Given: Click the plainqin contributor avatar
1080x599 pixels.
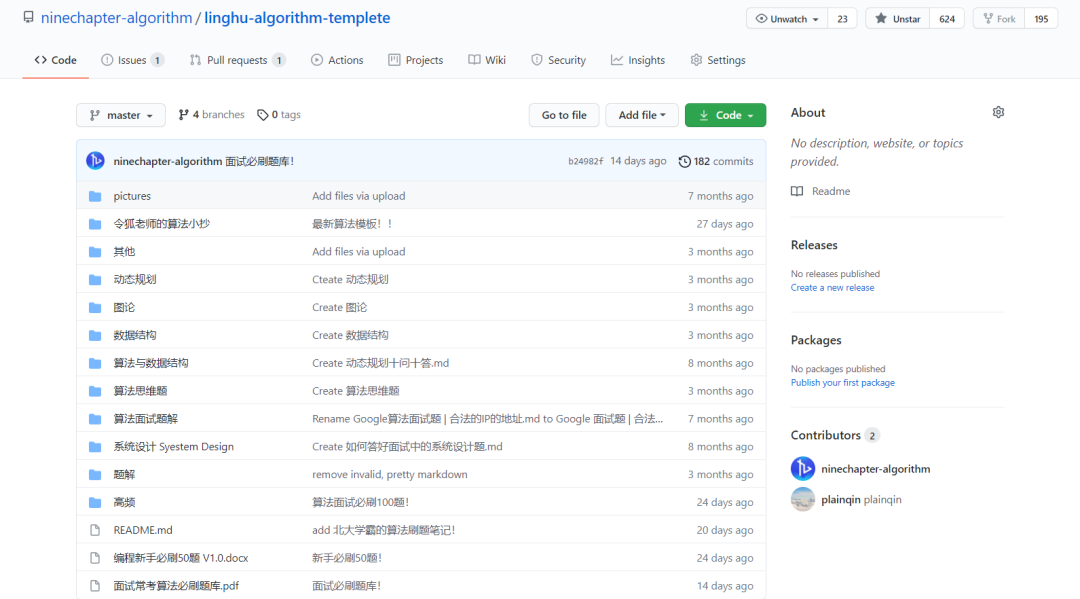Looking at the screenshot, I should tap(802, 499).
